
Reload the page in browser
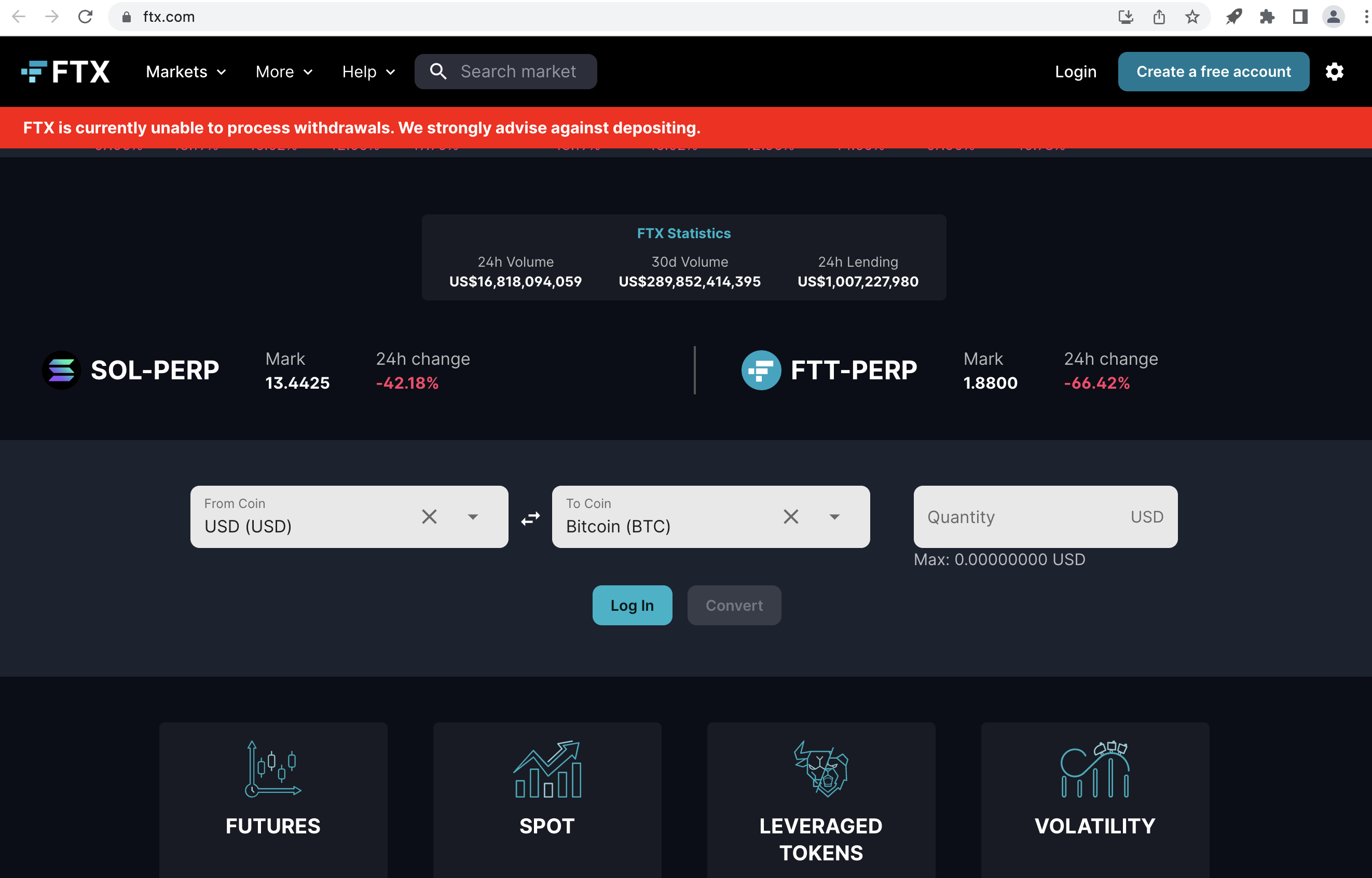[85, 17]
